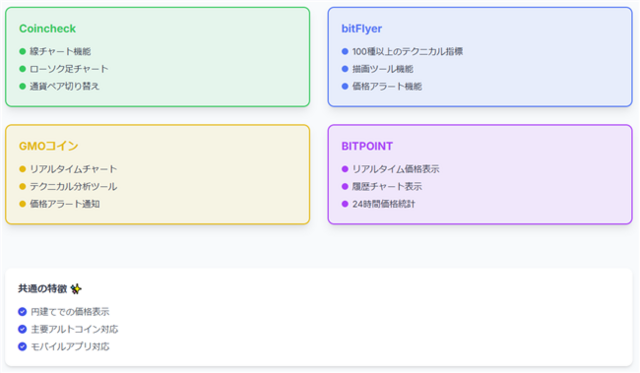Click green bullet beside 線チャート機能

coord(22,51)
